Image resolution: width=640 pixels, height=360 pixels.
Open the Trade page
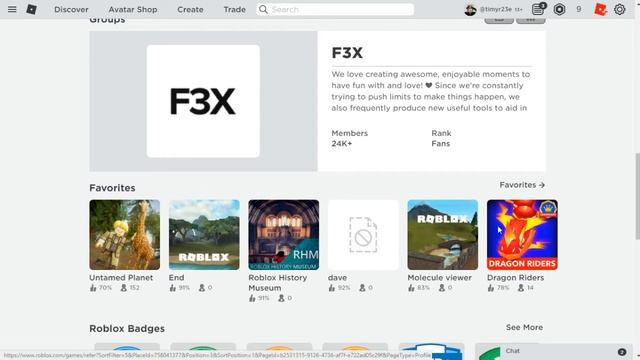tap(234, 9)
